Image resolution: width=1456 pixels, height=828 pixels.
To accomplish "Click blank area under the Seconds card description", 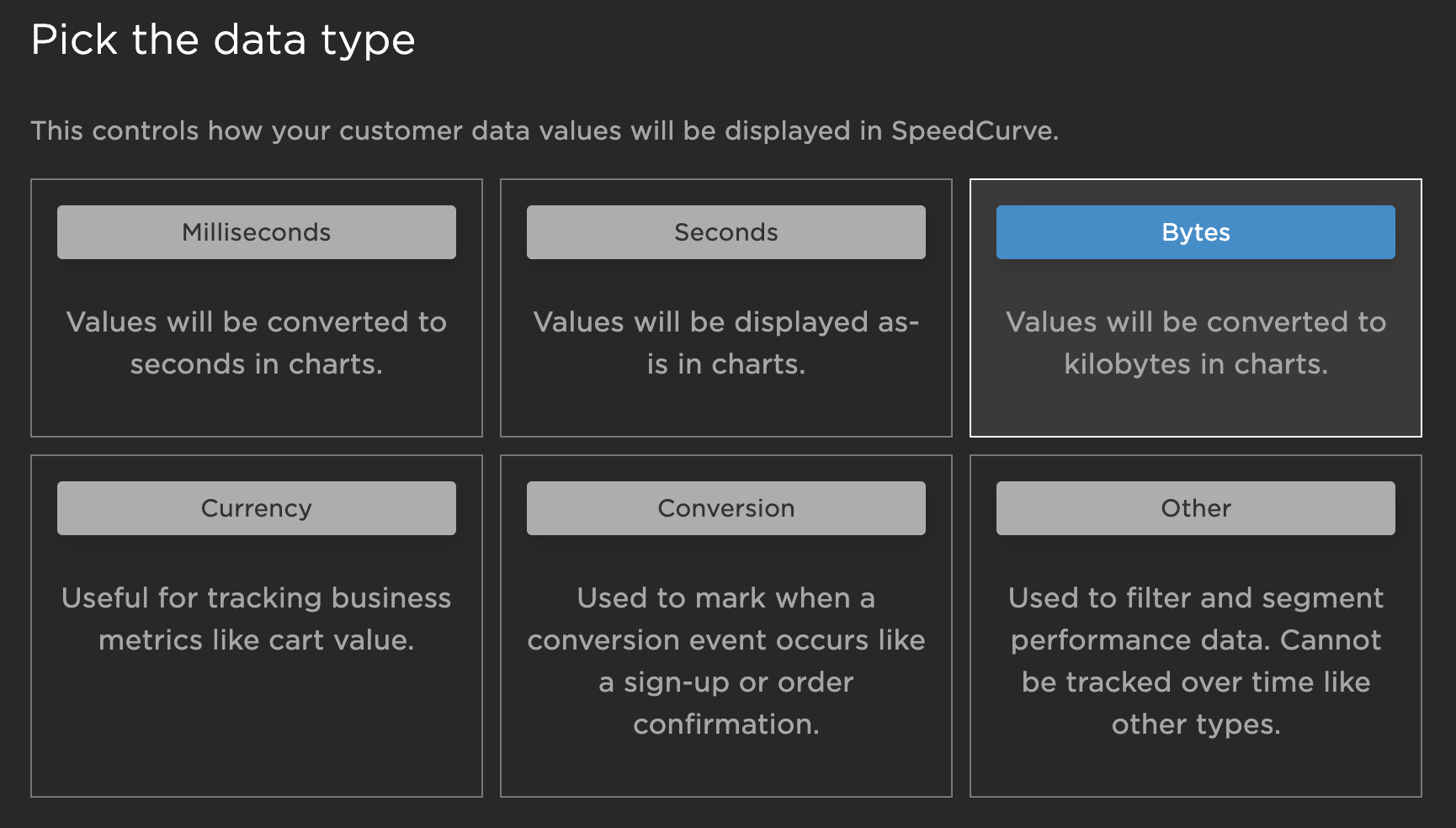I will [x=725, y=408].
